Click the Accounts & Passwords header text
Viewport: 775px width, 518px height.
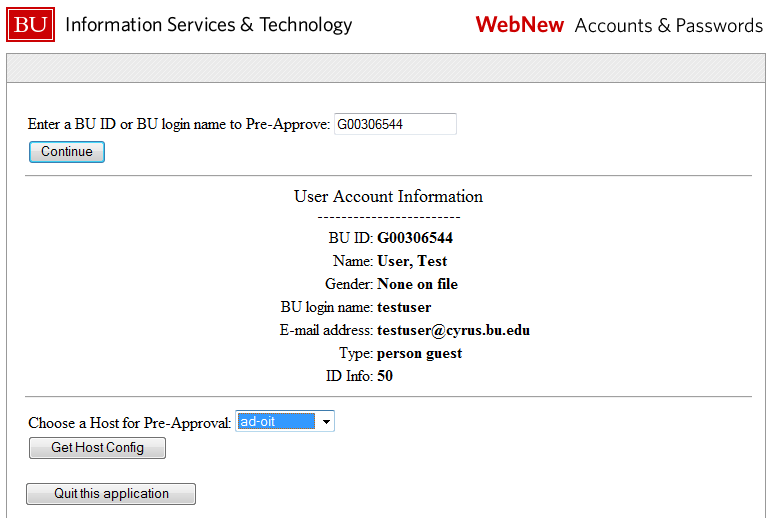click(x=669, y=26)
